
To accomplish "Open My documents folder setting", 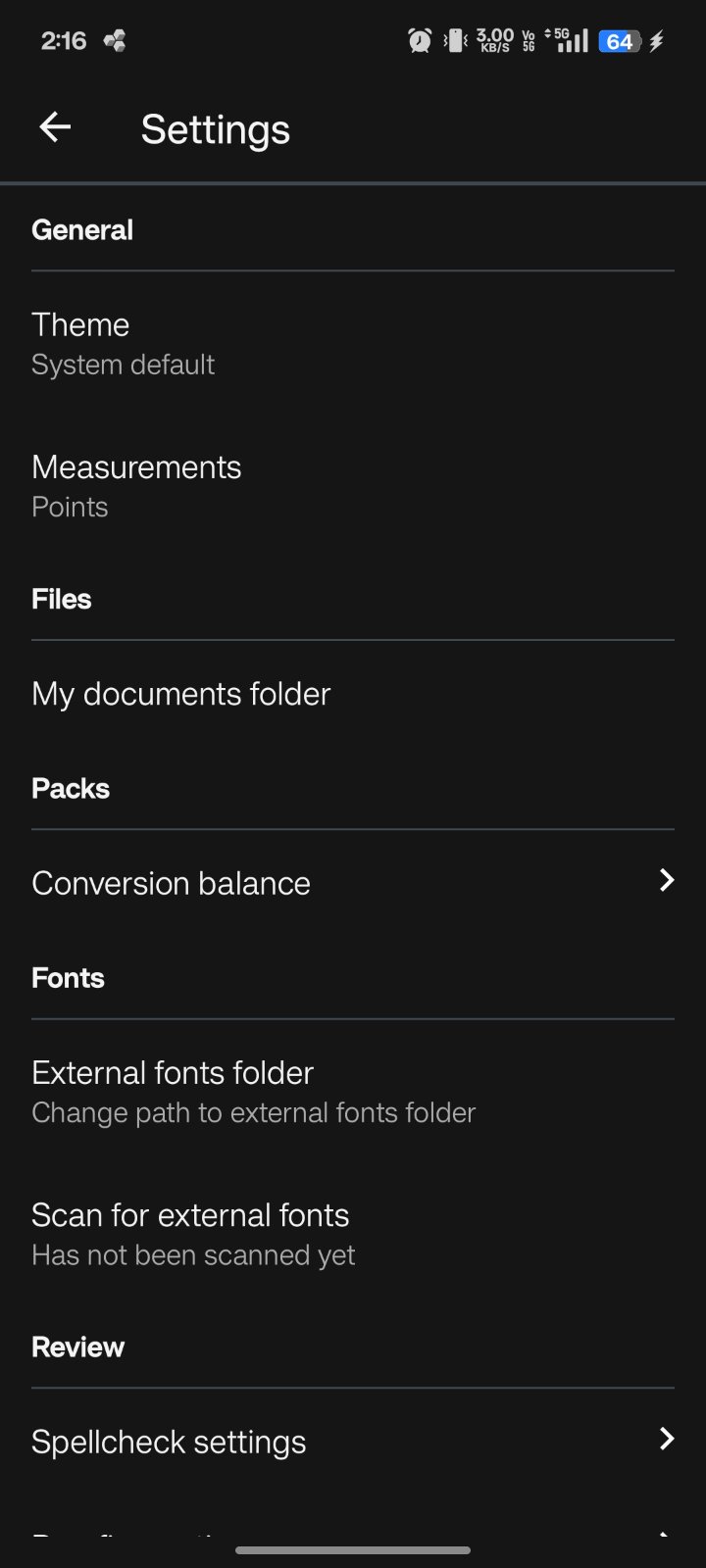I will coord(181,694).
